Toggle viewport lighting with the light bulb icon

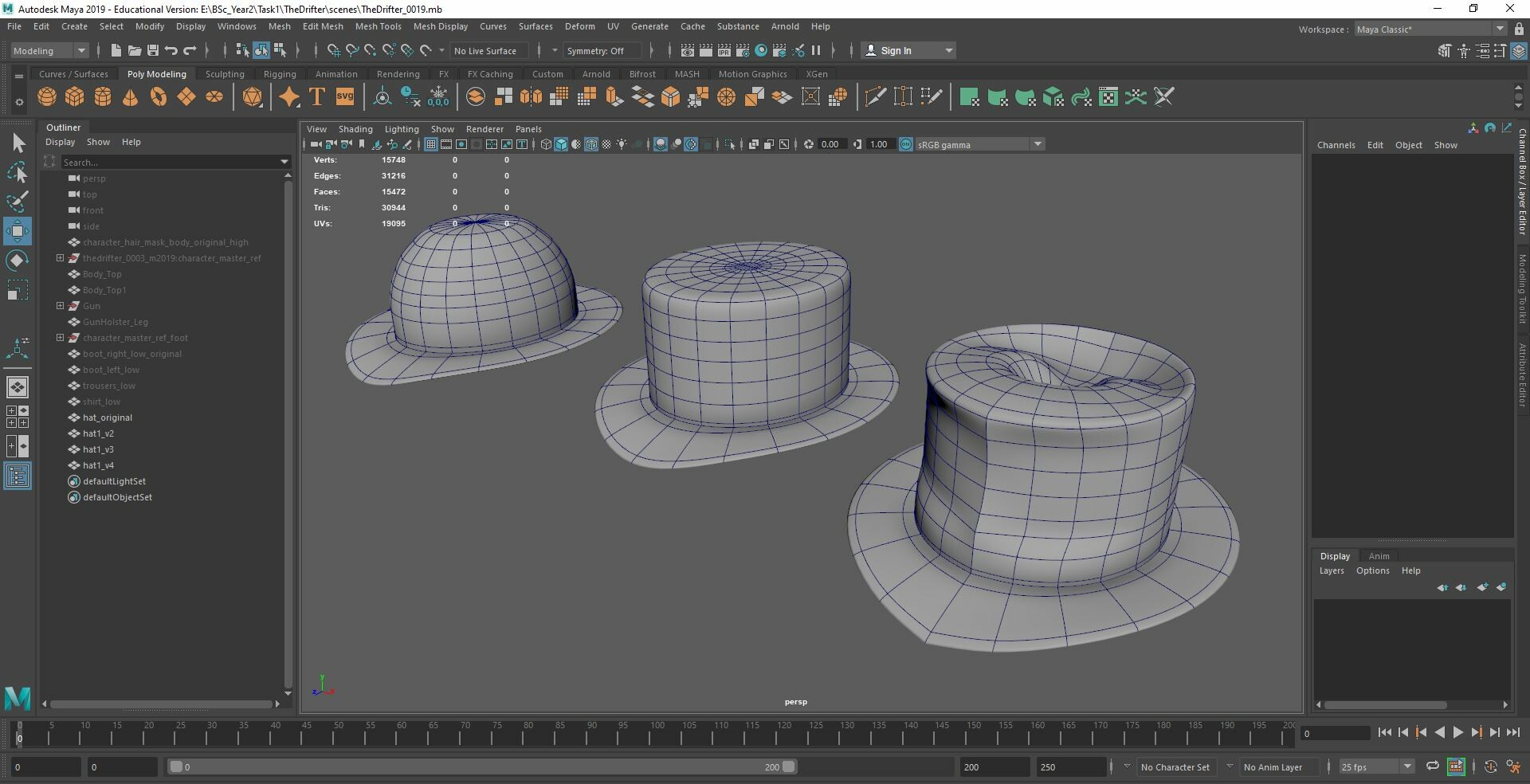point(621,144)
